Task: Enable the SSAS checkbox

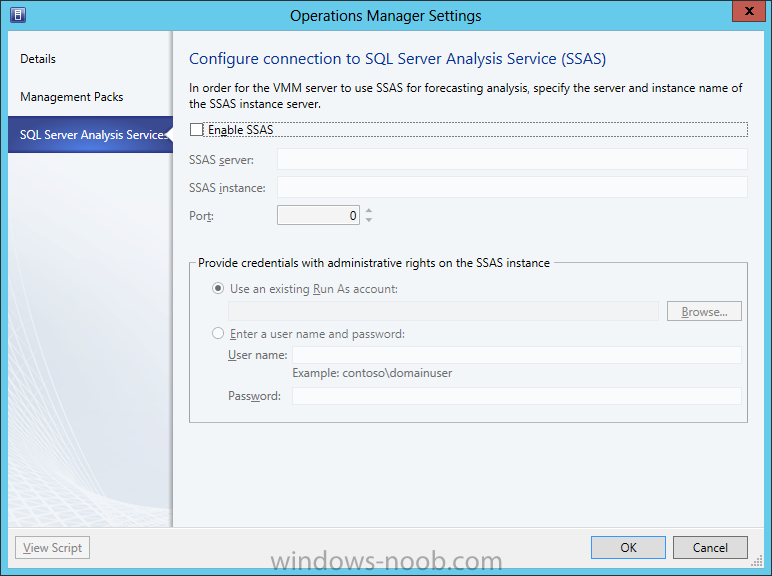Action: 196,129
